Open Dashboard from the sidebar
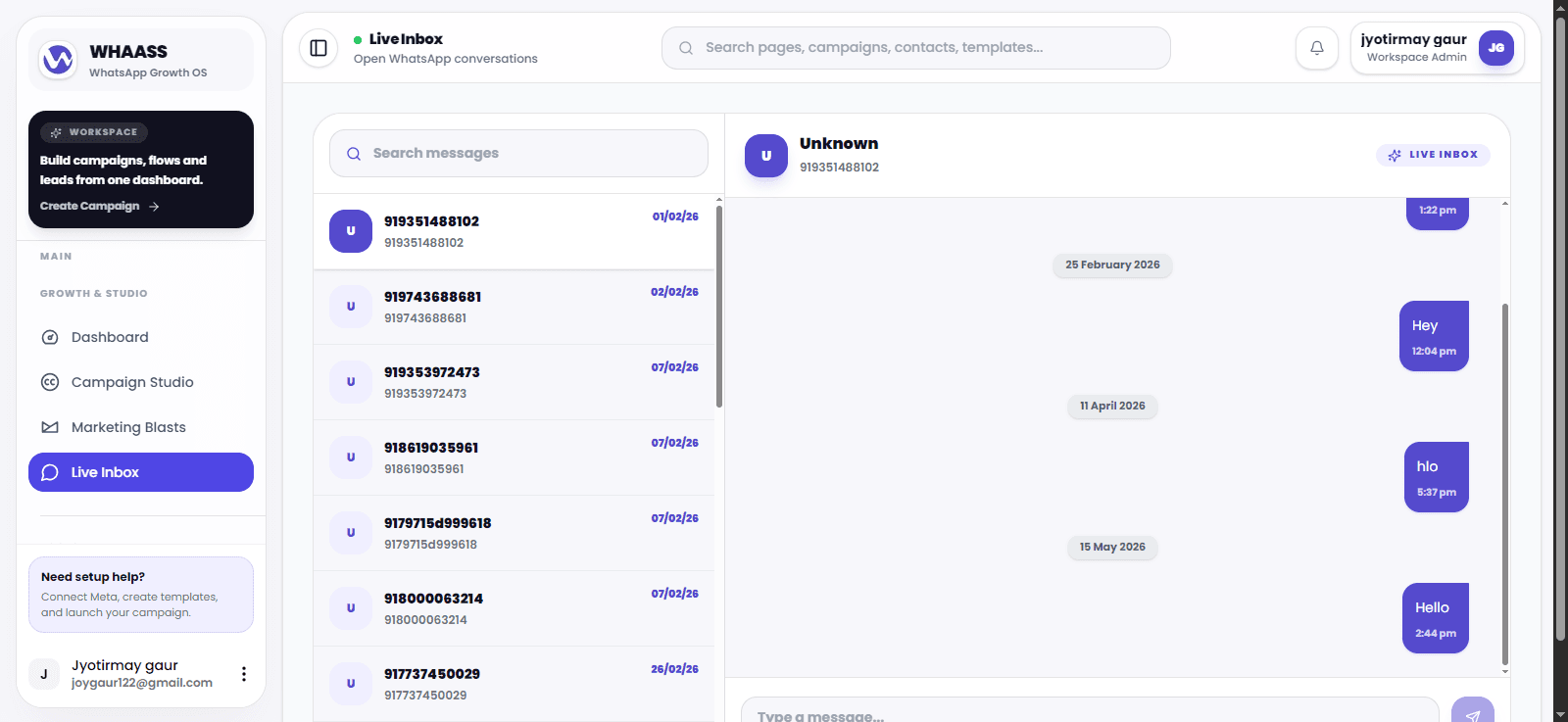 [x=141, y=337]
